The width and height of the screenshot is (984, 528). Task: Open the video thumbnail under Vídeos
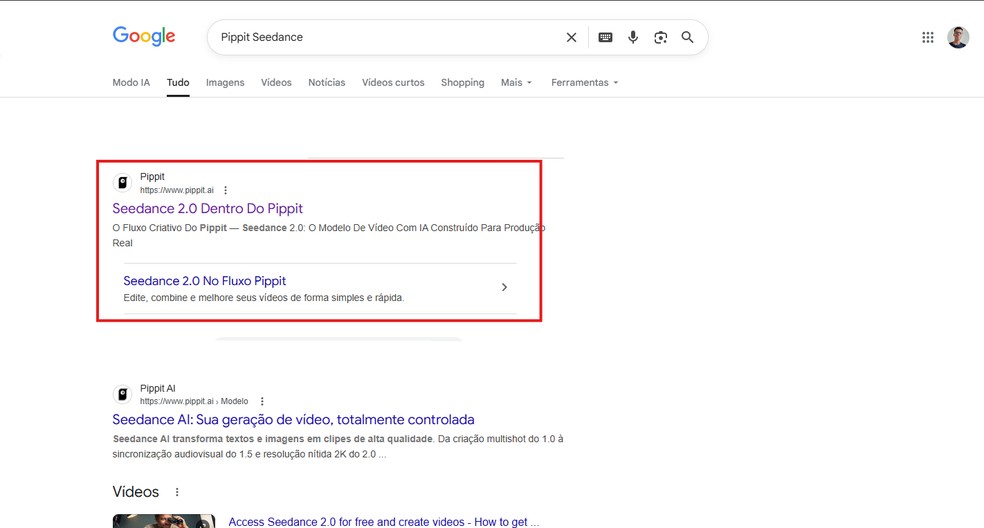pos(164,521)
